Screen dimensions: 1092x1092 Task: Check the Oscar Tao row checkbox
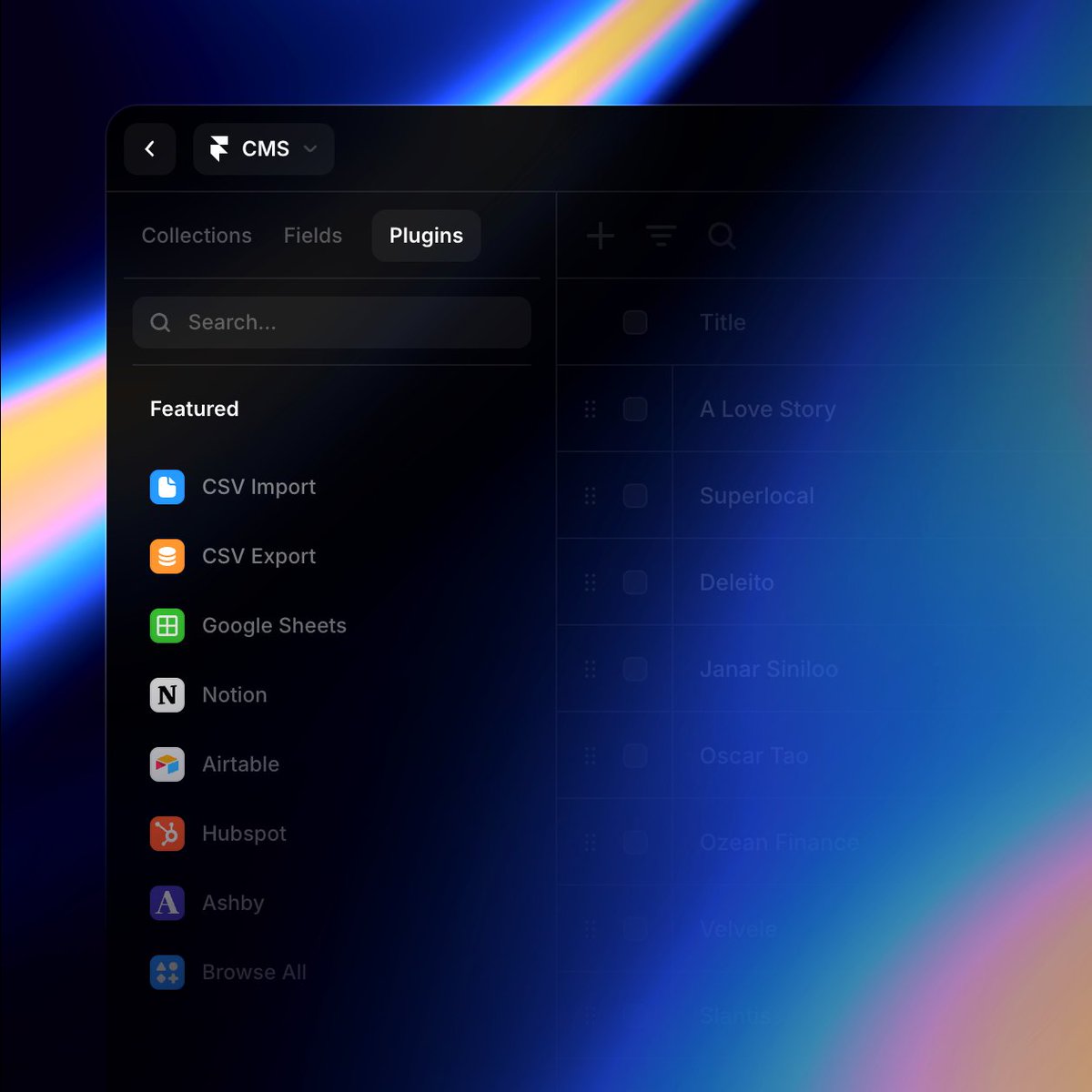coord(635,755)
